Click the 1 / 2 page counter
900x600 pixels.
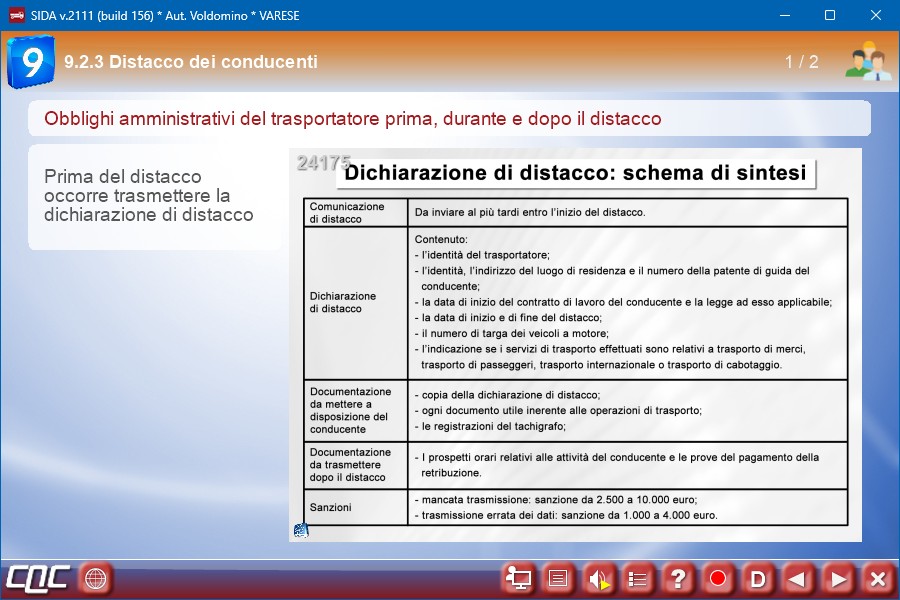801,62
